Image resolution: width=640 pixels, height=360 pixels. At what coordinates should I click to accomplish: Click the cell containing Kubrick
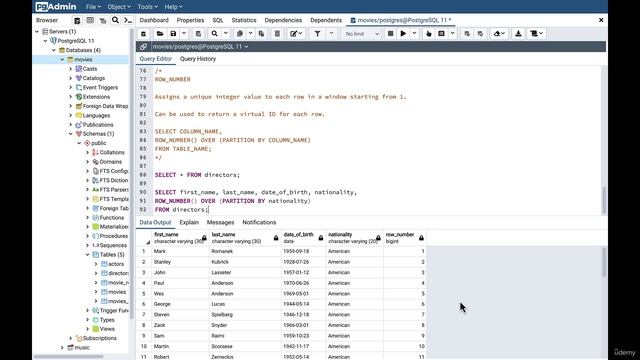pos(245,262)
